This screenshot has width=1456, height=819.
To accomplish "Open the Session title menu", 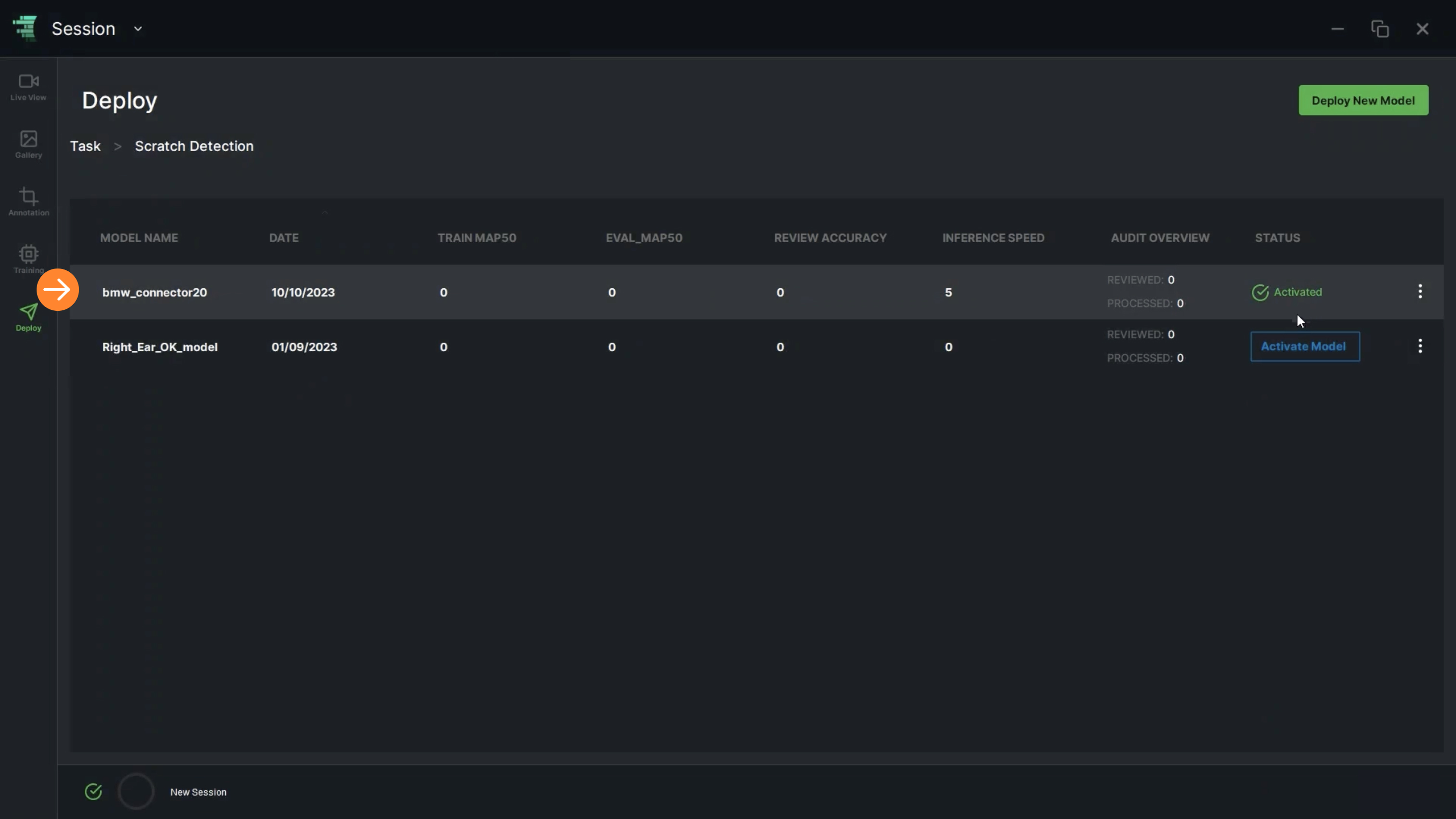I will coord(83,29).
